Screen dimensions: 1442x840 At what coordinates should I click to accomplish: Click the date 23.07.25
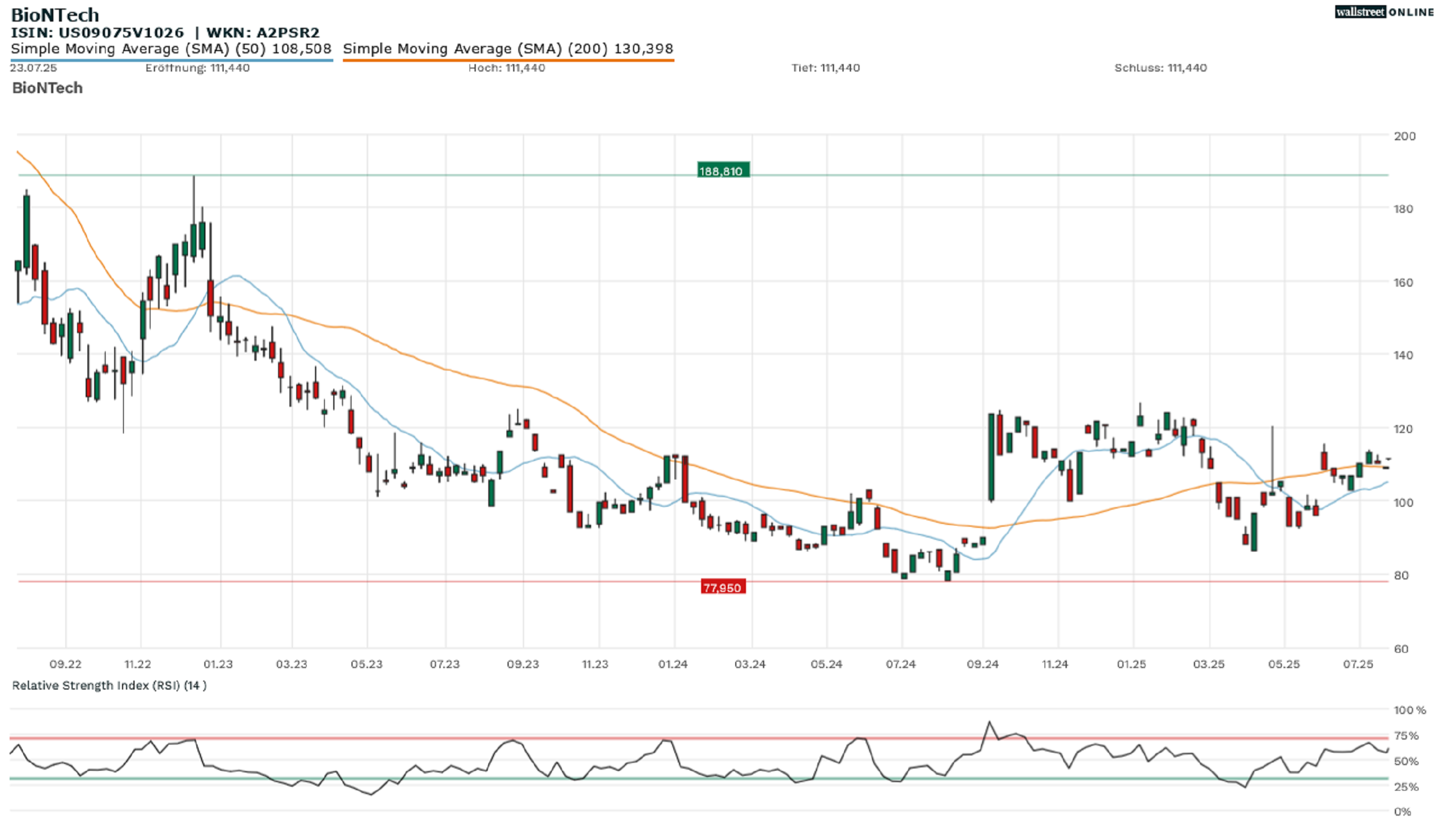33,68
